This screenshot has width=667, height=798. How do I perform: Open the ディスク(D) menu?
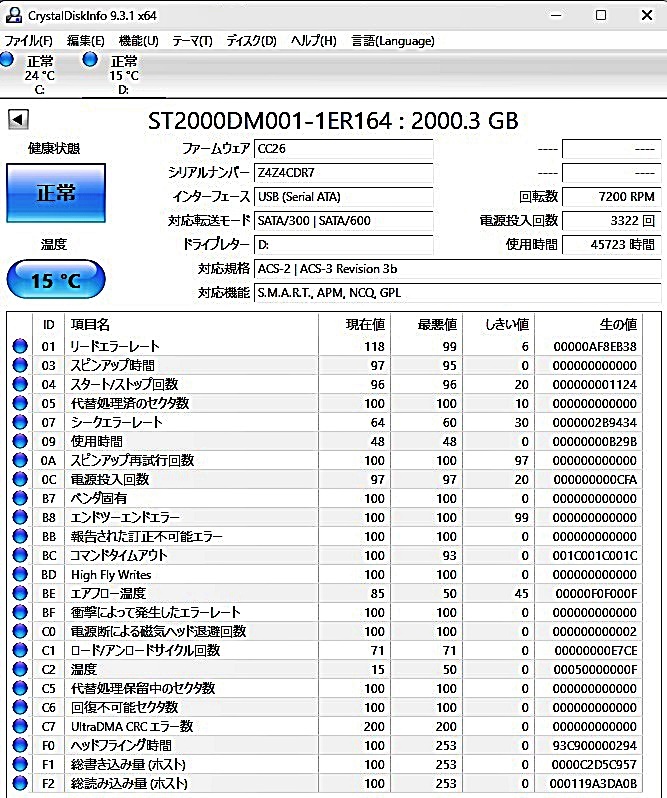(251, 41)
